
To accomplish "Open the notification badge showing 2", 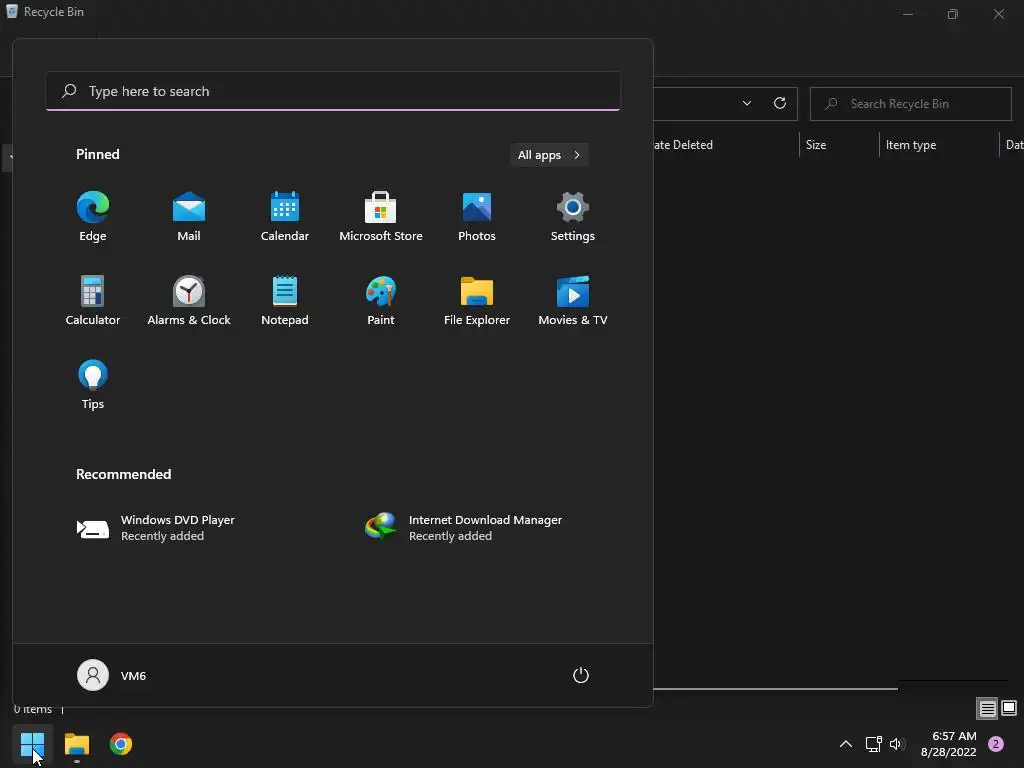I will 996,744.
